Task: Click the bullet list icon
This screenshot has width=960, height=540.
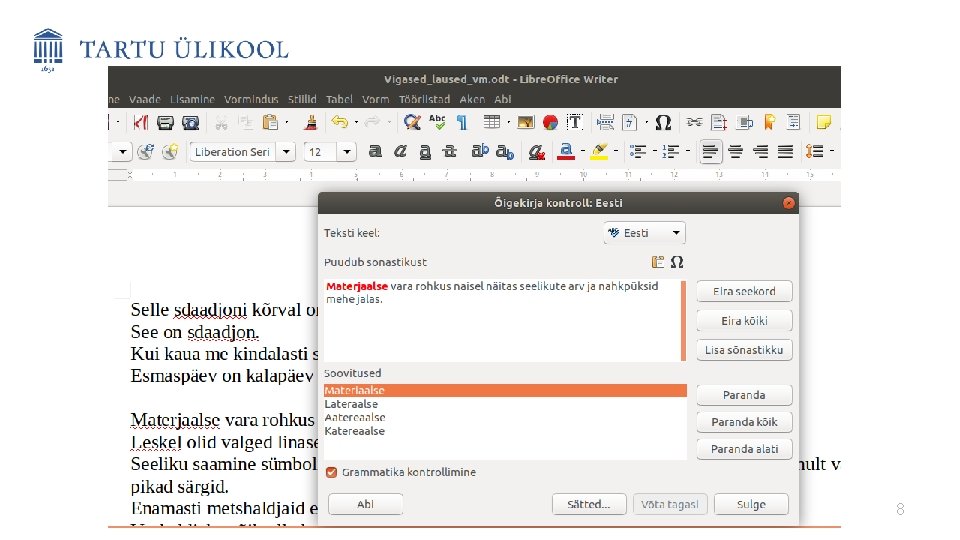Action: click(638, 151)
